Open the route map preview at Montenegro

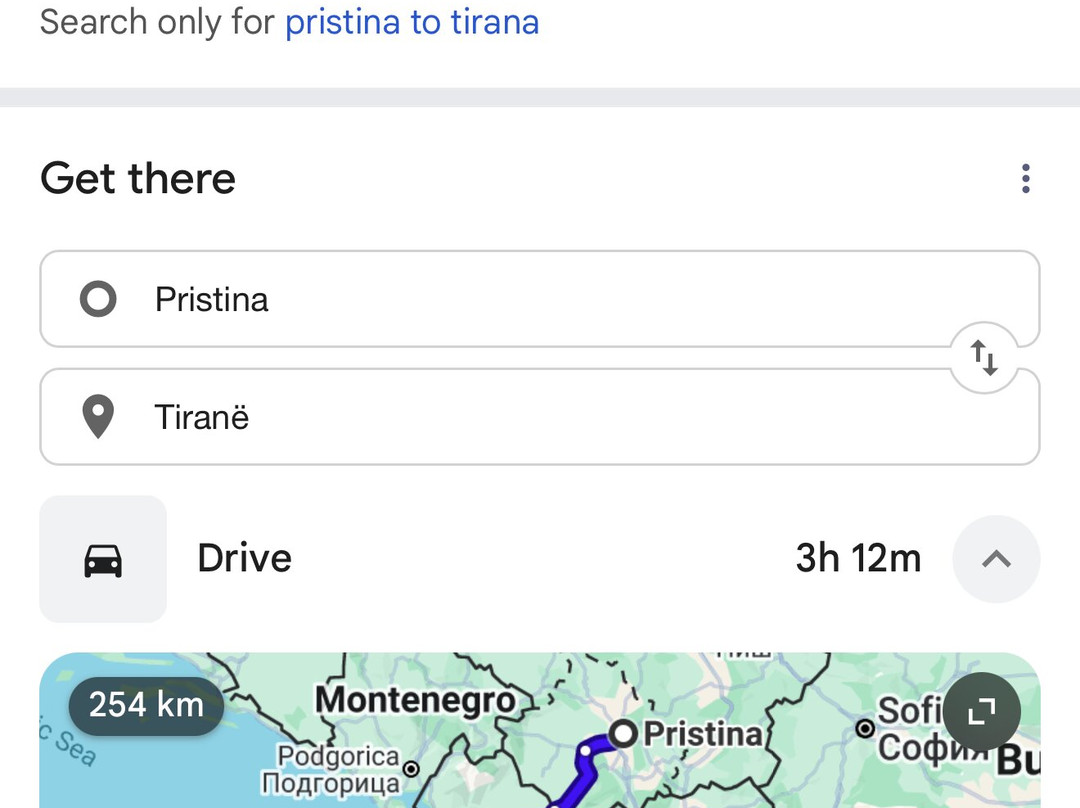(x=415, y=700)
